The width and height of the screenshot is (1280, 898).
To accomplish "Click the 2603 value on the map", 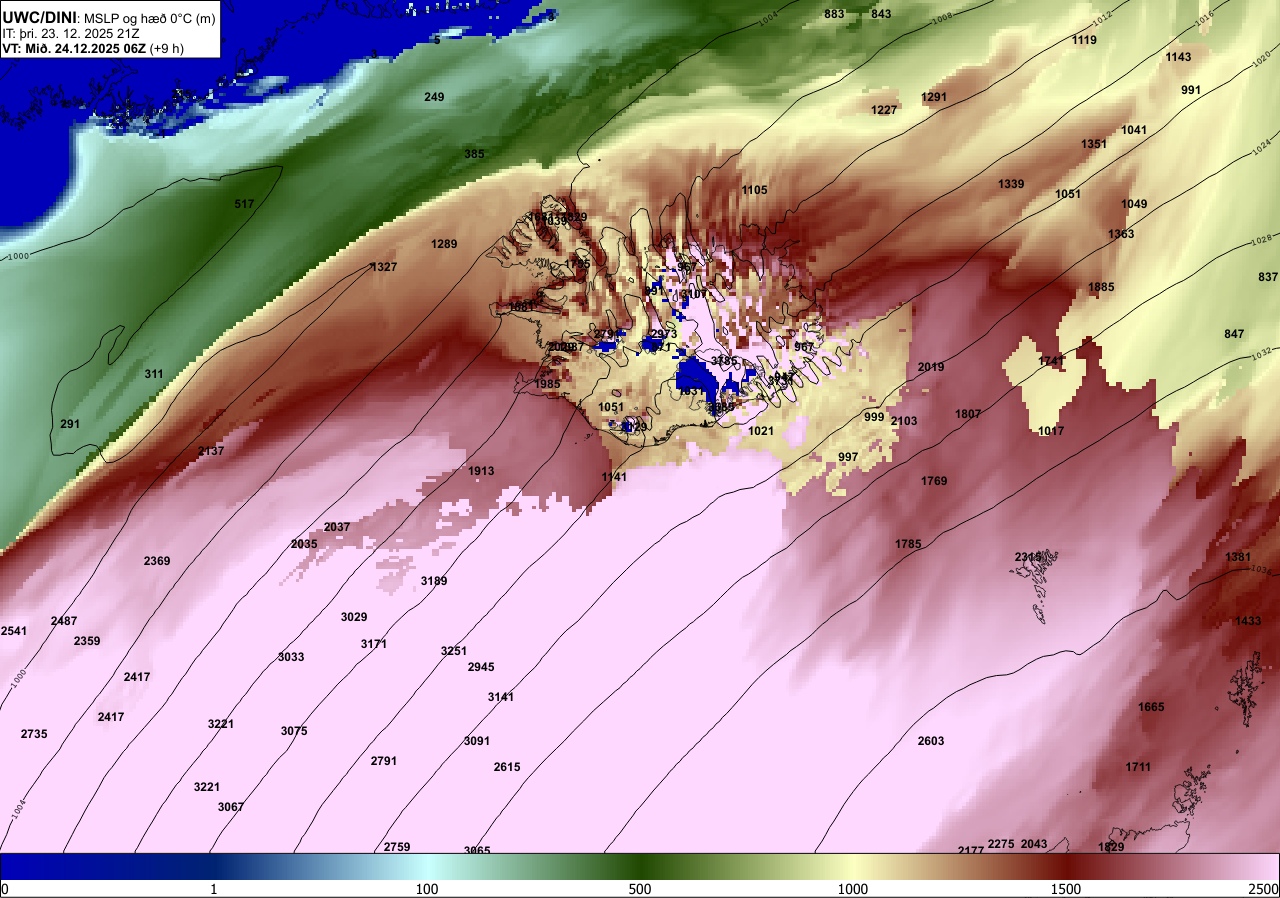I will [931, 741].
